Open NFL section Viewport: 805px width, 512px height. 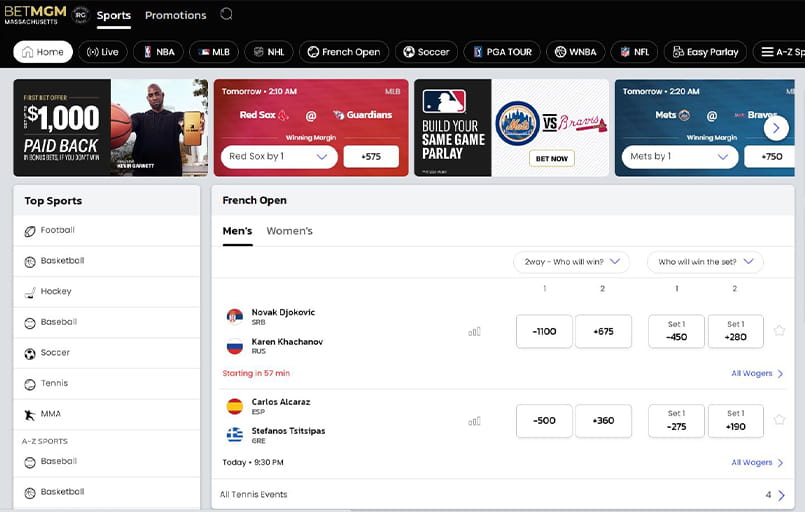point(635,52)
